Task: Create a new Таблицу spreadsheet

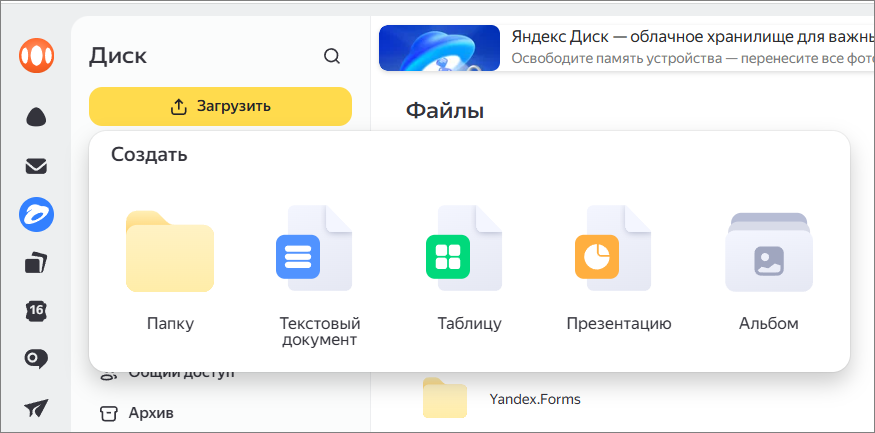Action: tap(464, 248)
